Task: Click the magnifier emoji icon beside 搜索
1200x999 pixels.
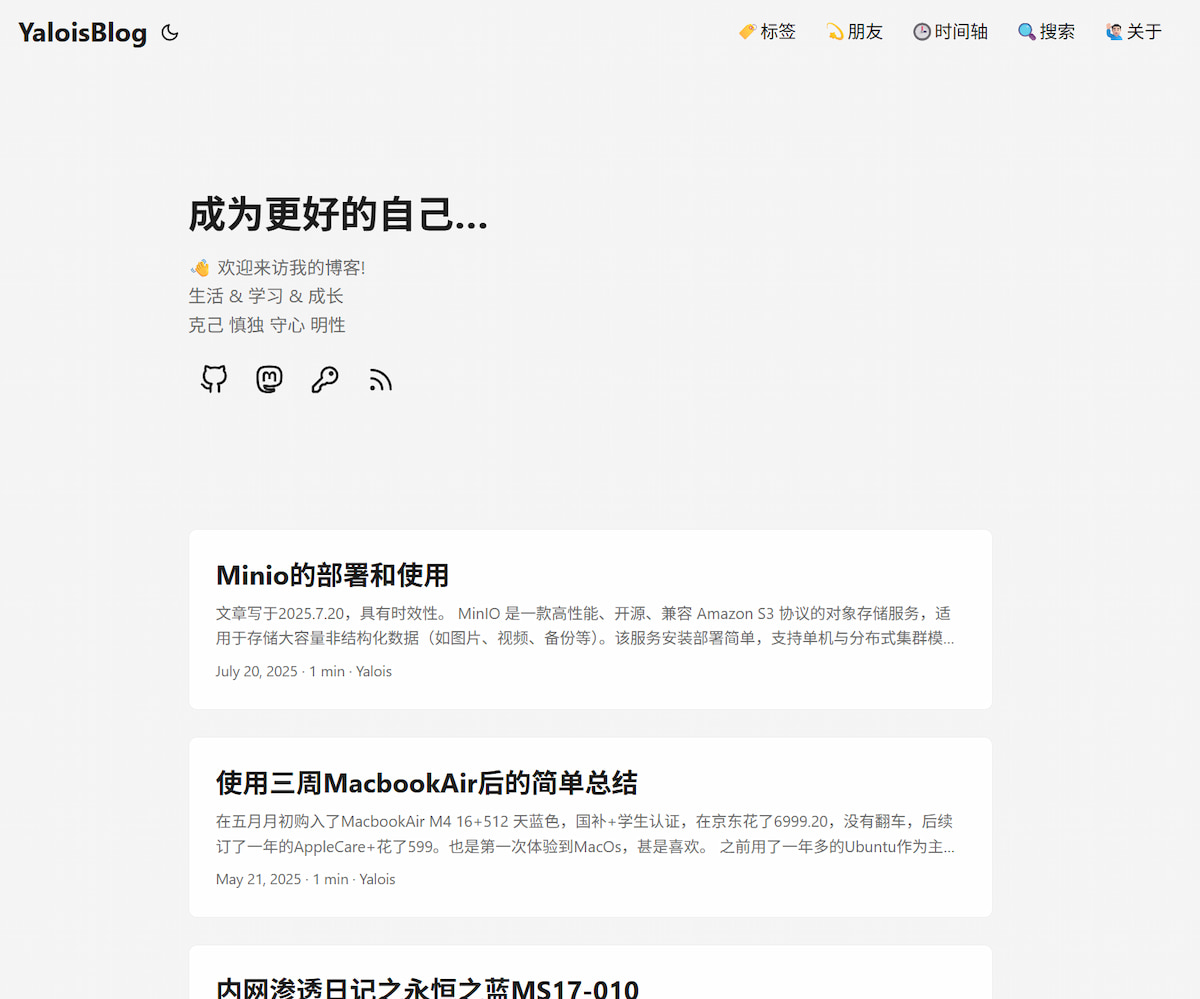Action: pyautogui.click(x=1026, y=31)
